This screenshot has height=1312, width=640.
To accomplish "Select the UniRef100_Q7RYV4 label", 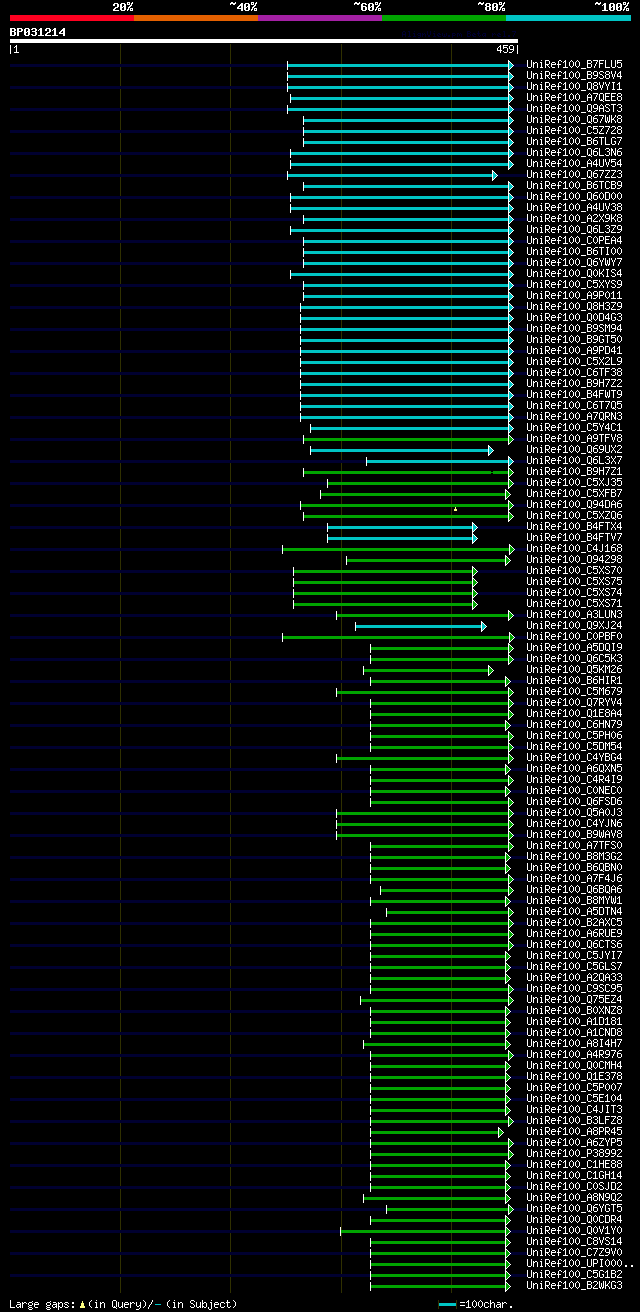I will point(574,702).
